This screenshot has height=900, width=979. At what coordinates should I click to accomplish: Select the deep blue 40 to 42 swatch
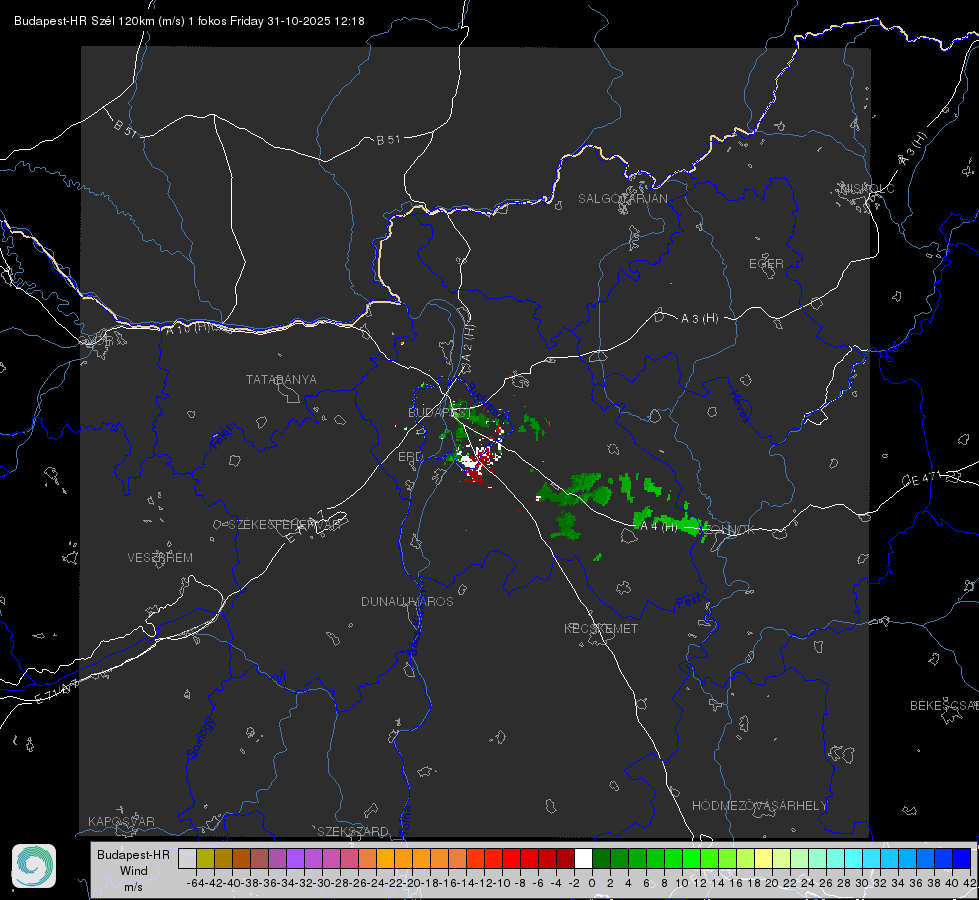click(x=962, y=859)
